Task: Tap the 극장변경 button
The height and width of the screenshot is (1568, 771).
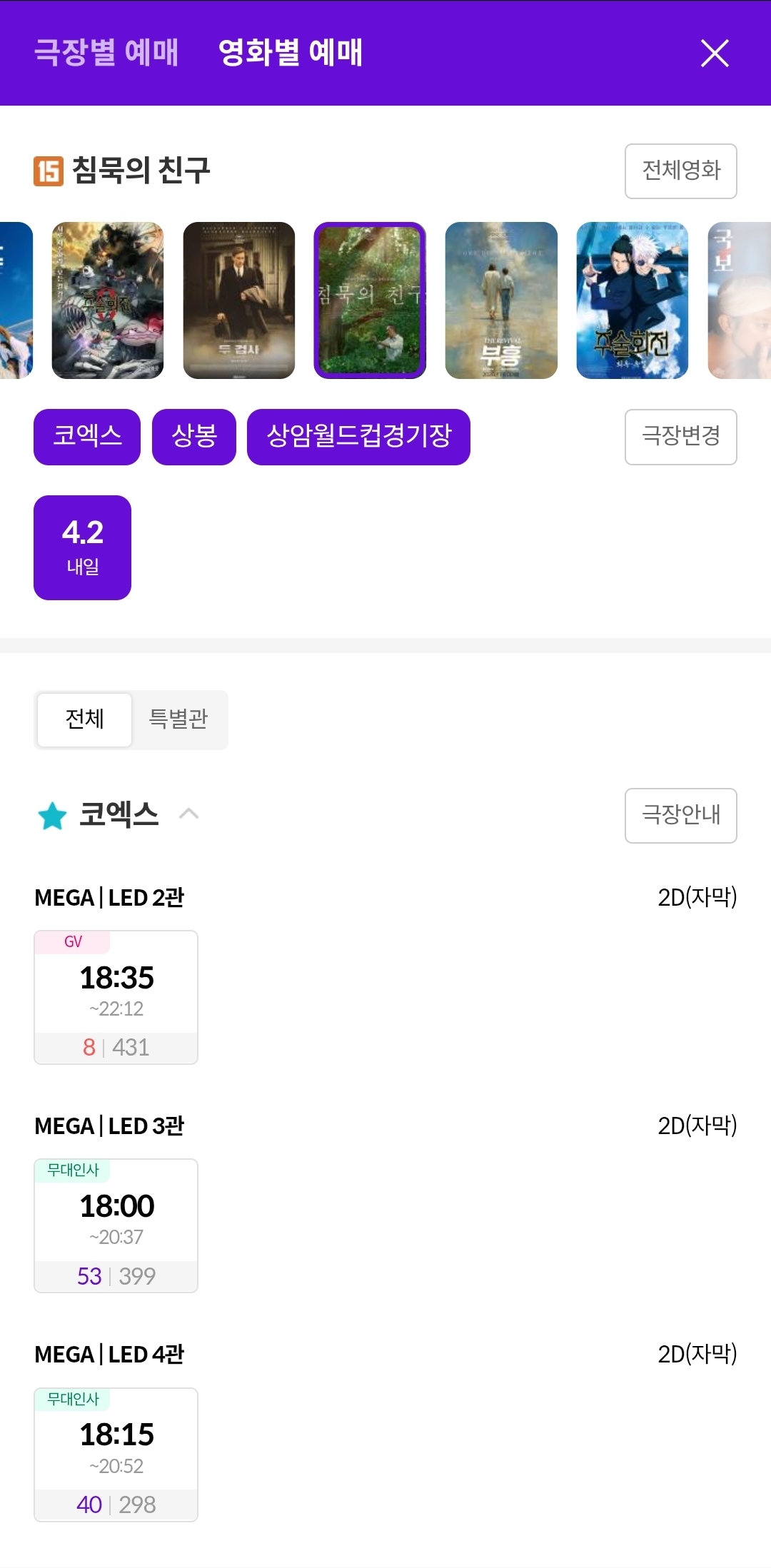Action: pyautogui.click(x=680, y=437)
